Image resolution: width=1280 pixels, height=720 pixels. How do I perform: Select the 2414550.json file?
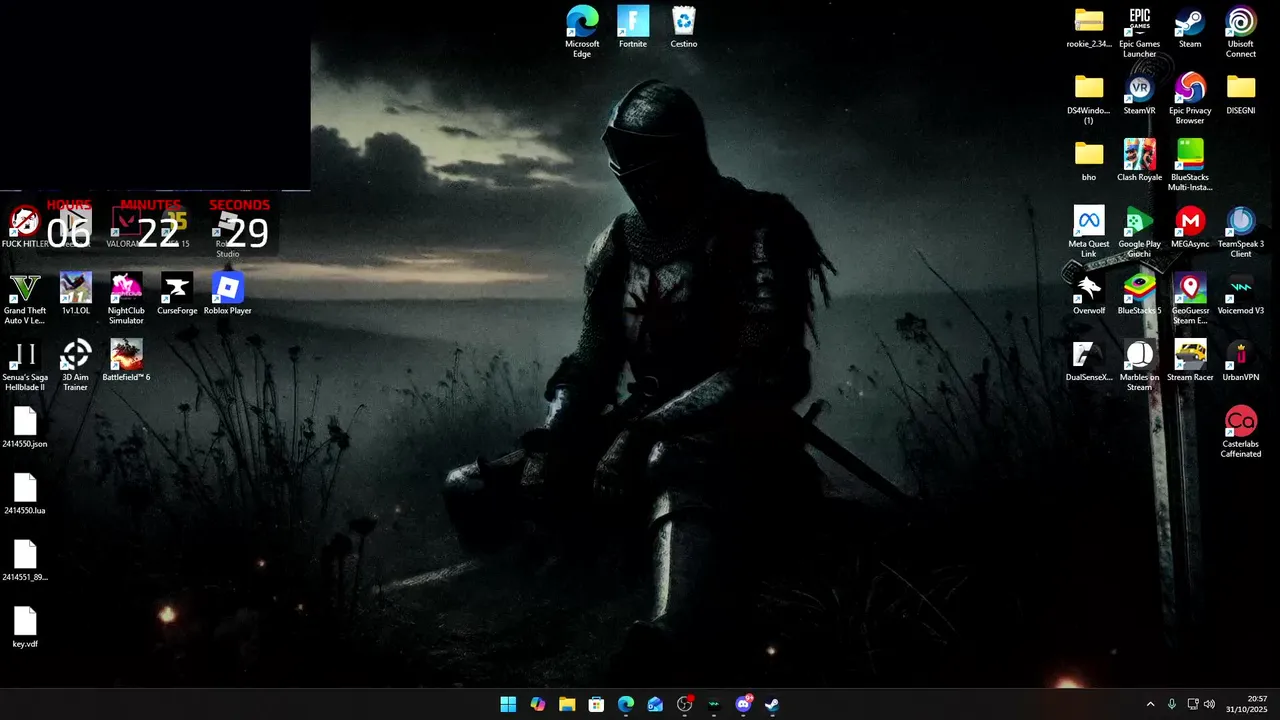tap(25, 429)
